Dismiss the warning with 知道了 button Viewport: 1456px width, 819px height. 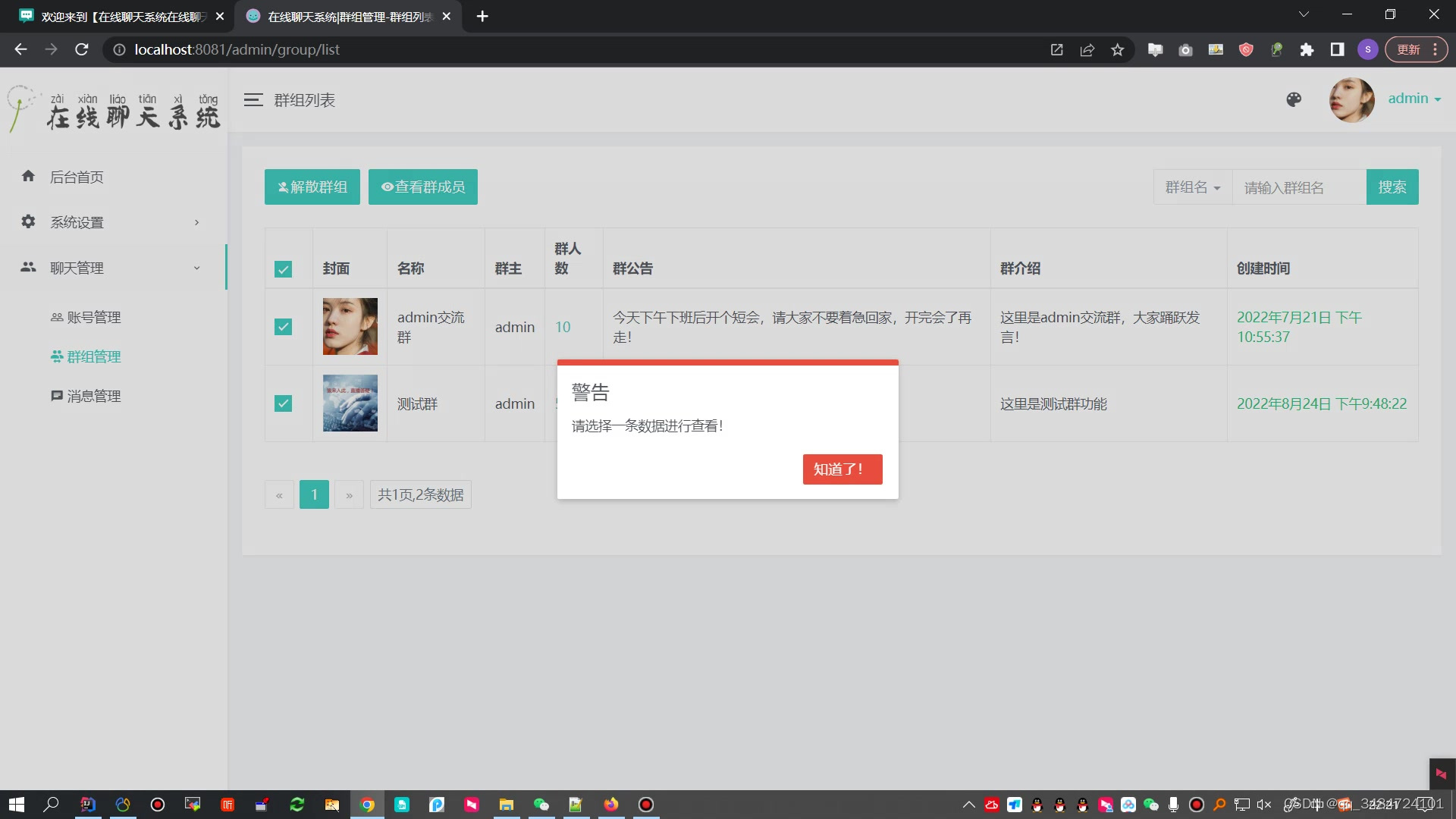click(842, 469)
